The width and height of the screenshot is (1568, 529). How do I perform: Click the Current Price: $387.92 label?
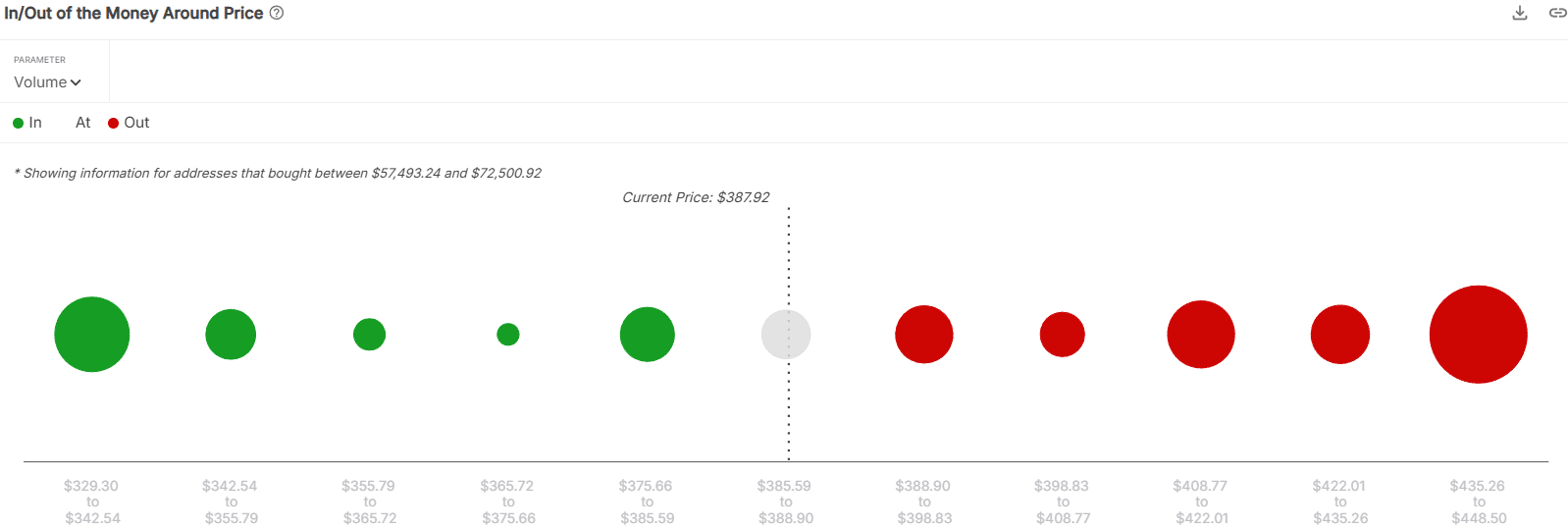tap(696, 197)
